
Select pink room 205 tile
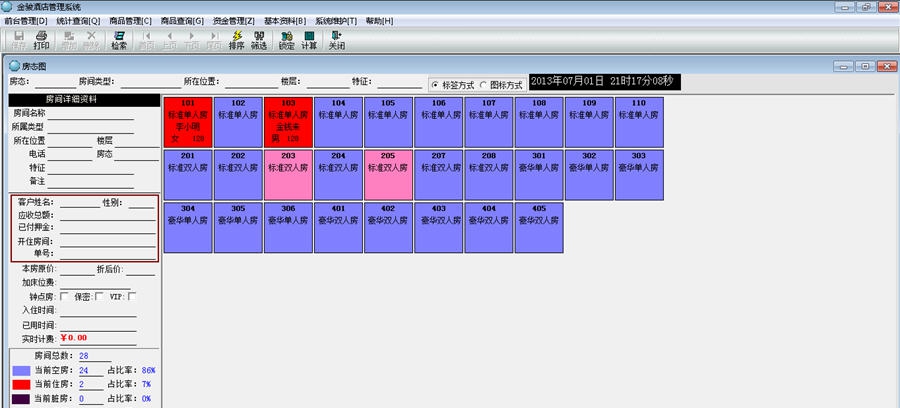[x=388, y=174]
